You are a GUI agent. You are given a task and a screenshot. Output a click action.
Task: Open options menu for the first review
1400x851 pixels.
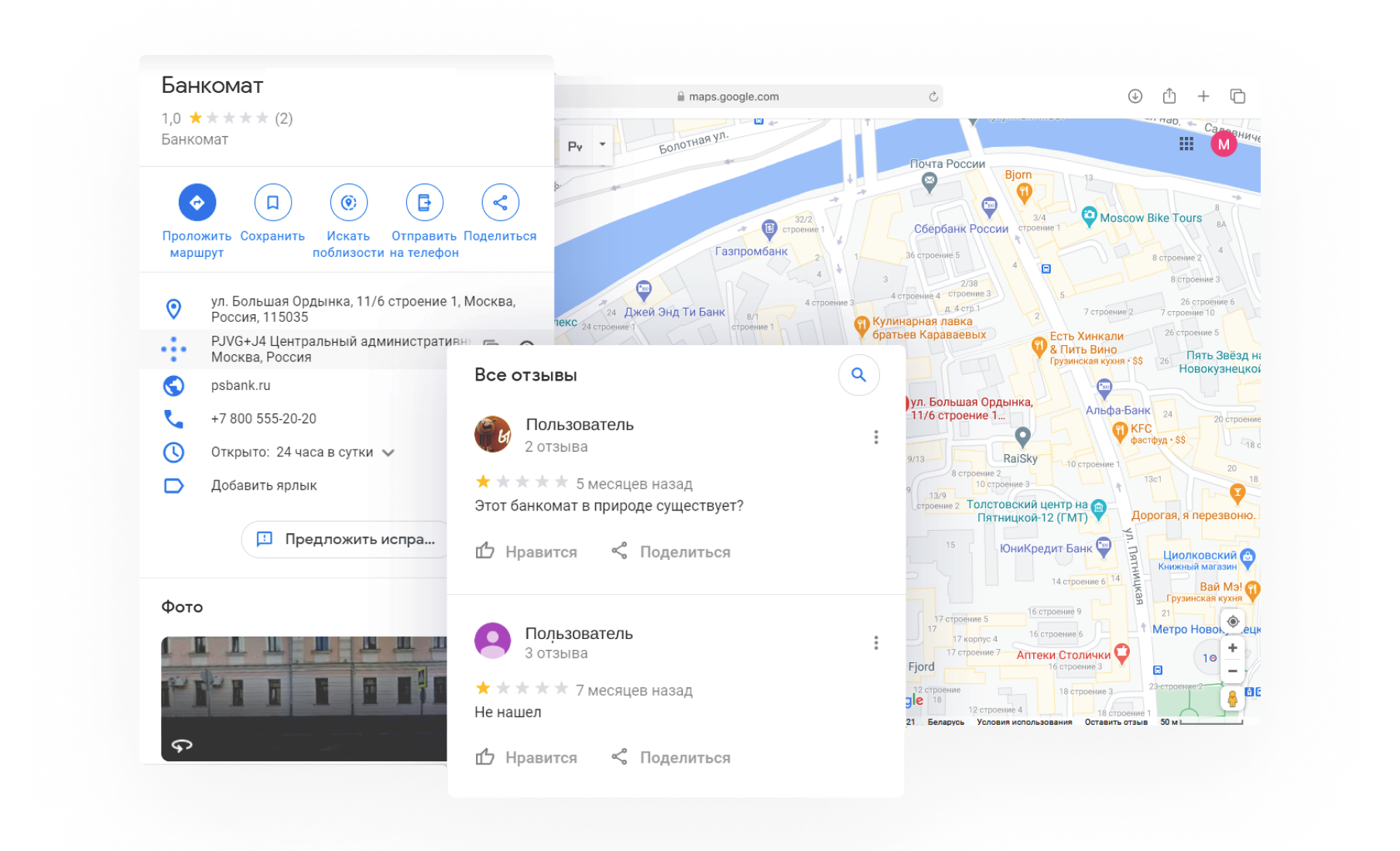pyautogui.click(x=875, y=437)
